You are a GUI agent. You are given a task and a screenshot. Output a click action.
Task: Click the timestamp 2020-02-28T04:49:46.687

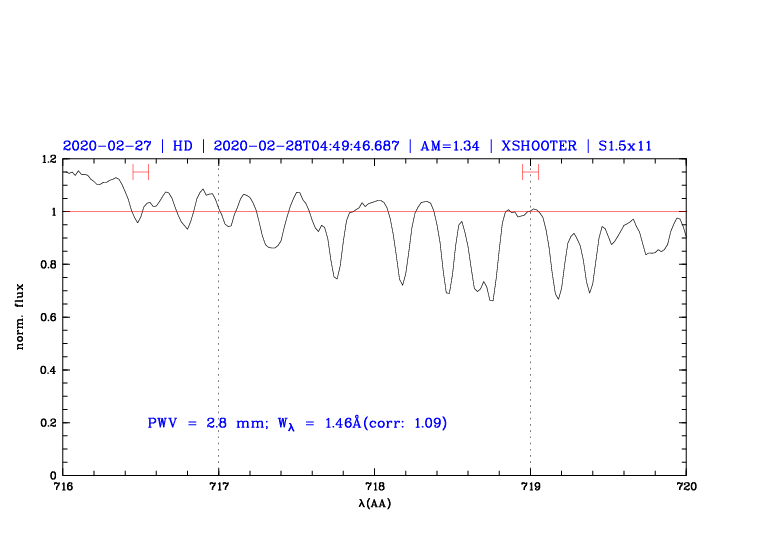(307, 145)
